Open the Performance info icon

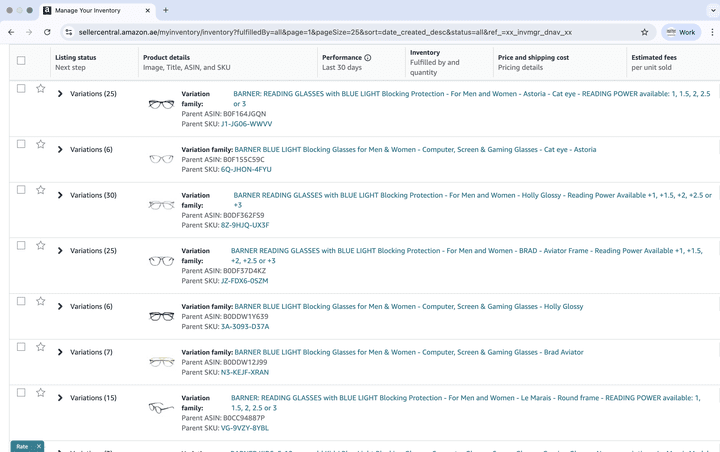[x=368, y=57]
